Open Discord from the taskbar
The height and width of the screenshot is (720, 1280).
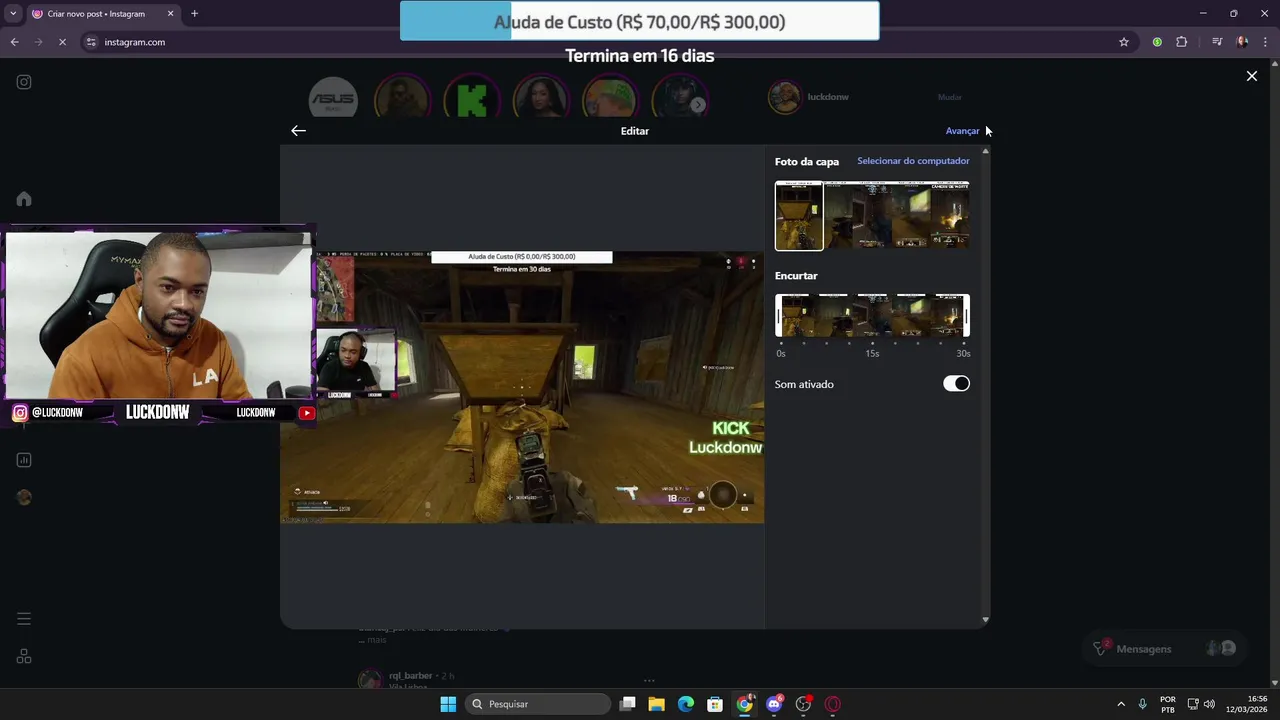coord(774,704)
